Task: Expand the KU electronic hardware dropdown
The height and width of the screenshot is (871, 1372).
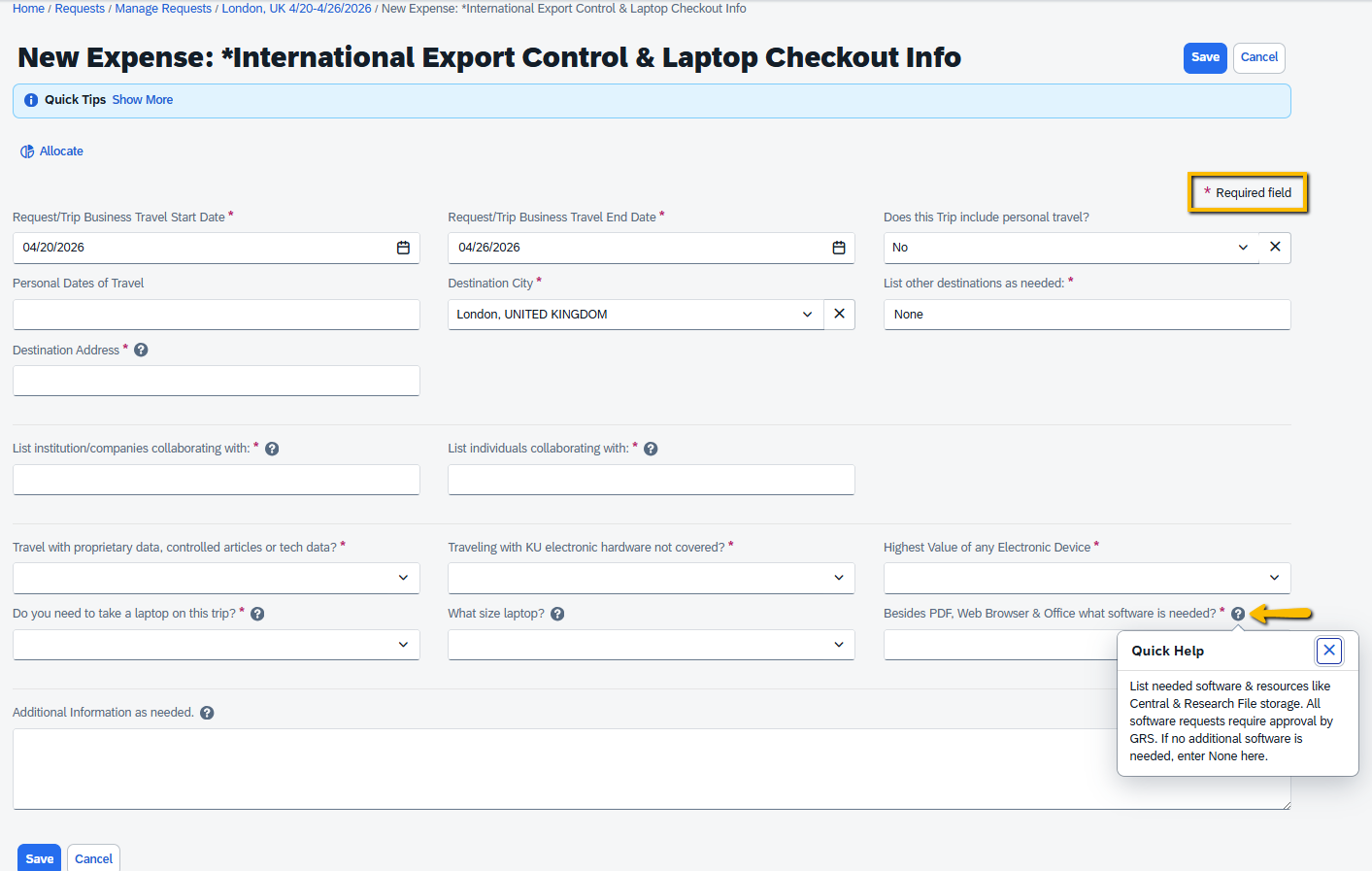Action: tap(839, 577)
